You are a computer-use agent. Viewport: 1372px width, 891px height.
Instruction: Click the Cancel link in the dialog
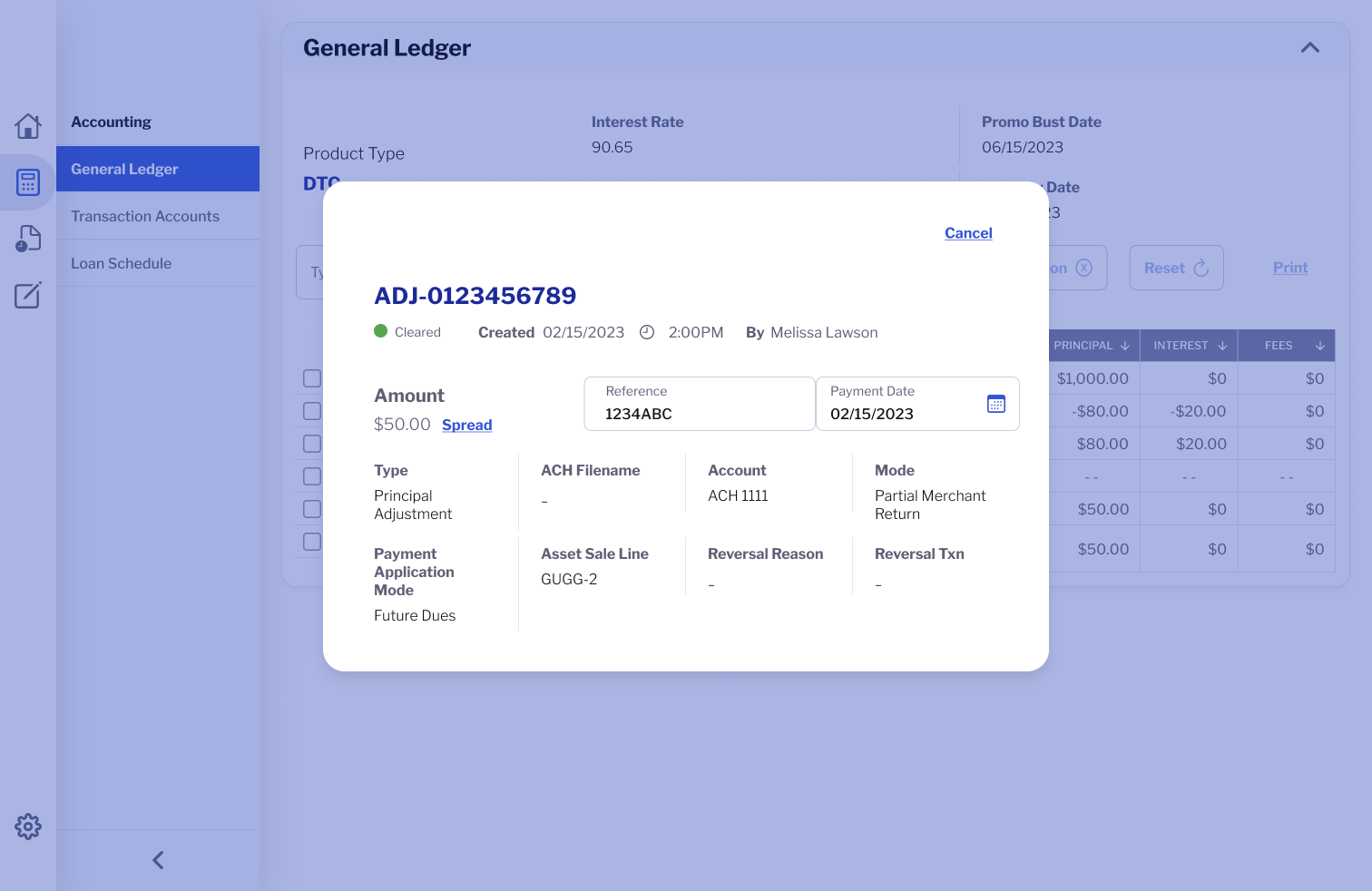click(x=967, y=233)
